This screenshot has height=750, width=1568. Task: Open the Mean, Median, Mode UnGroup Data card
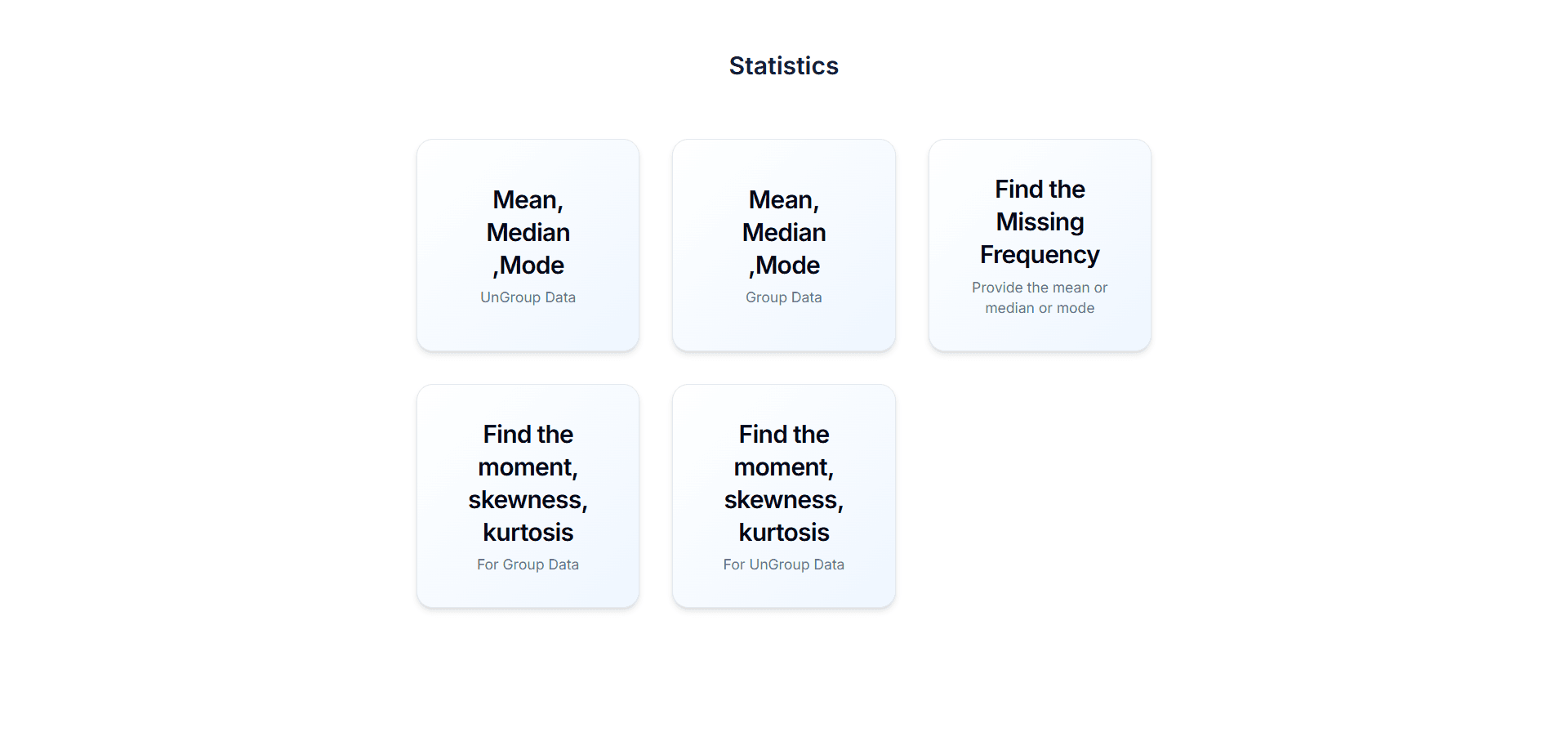528,245
